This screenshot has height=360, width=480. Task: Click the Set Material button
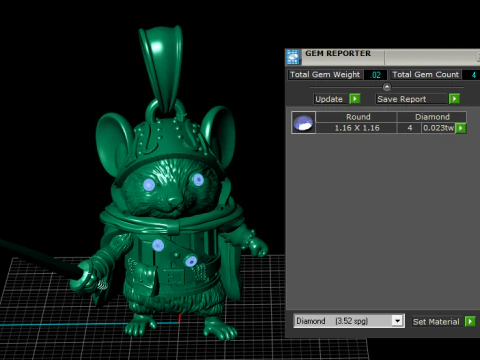[436, 321]
